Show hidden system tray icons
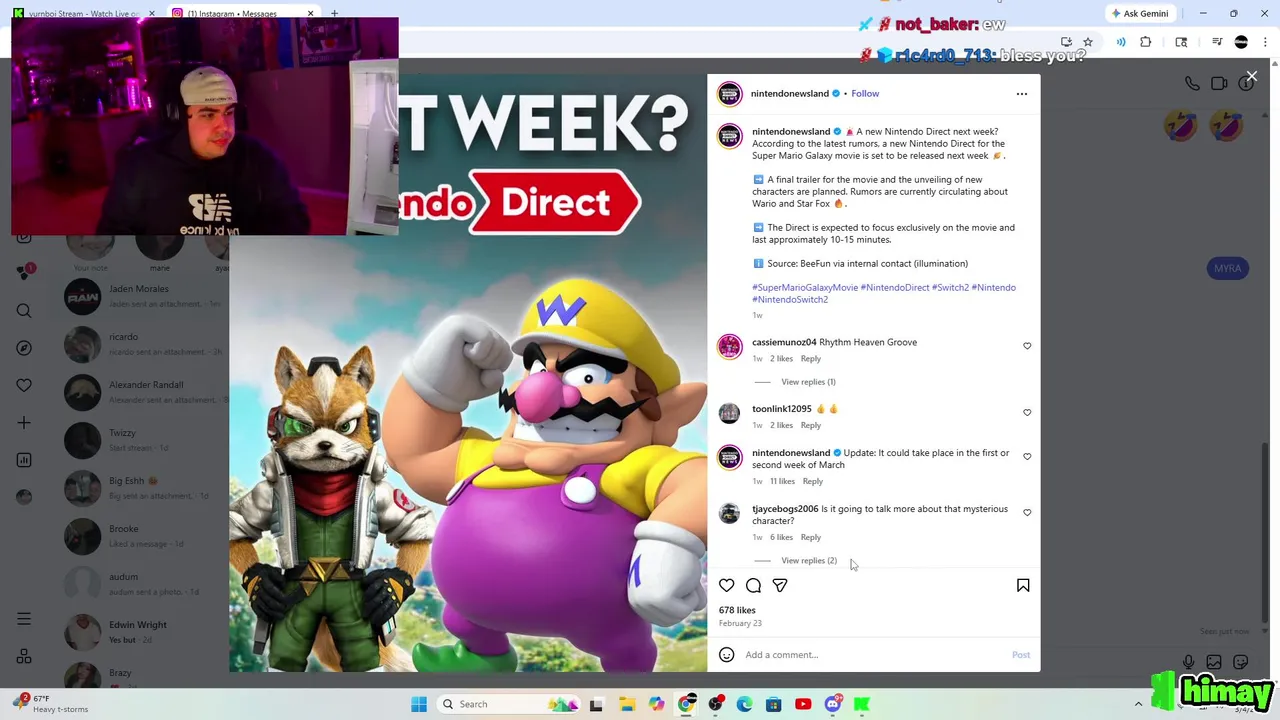Image resolution: width=1280 pixels, height=720 pixels. click(1138, 704)
